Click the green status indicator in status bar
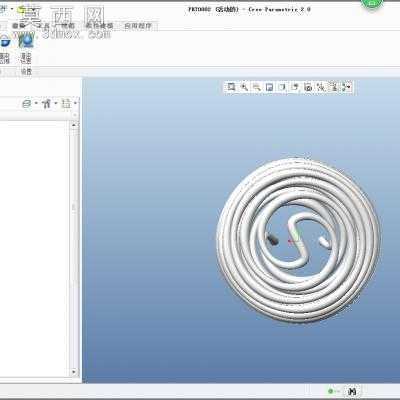 331,391
